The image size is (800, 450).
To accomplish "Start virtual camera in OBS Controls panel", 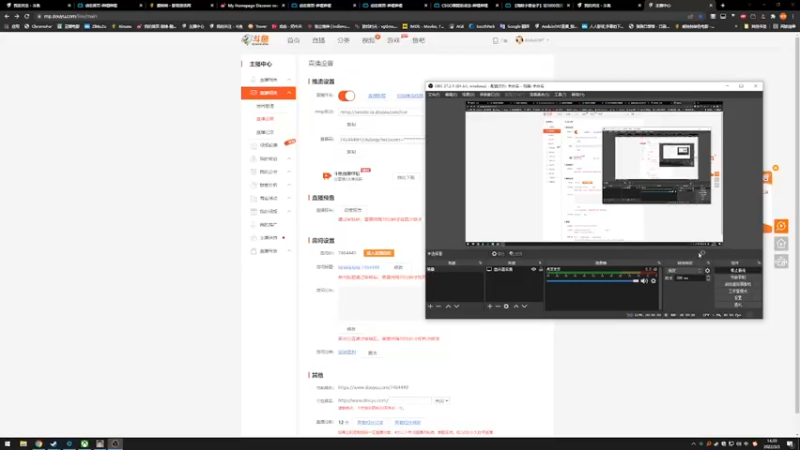I will point(738,284).
